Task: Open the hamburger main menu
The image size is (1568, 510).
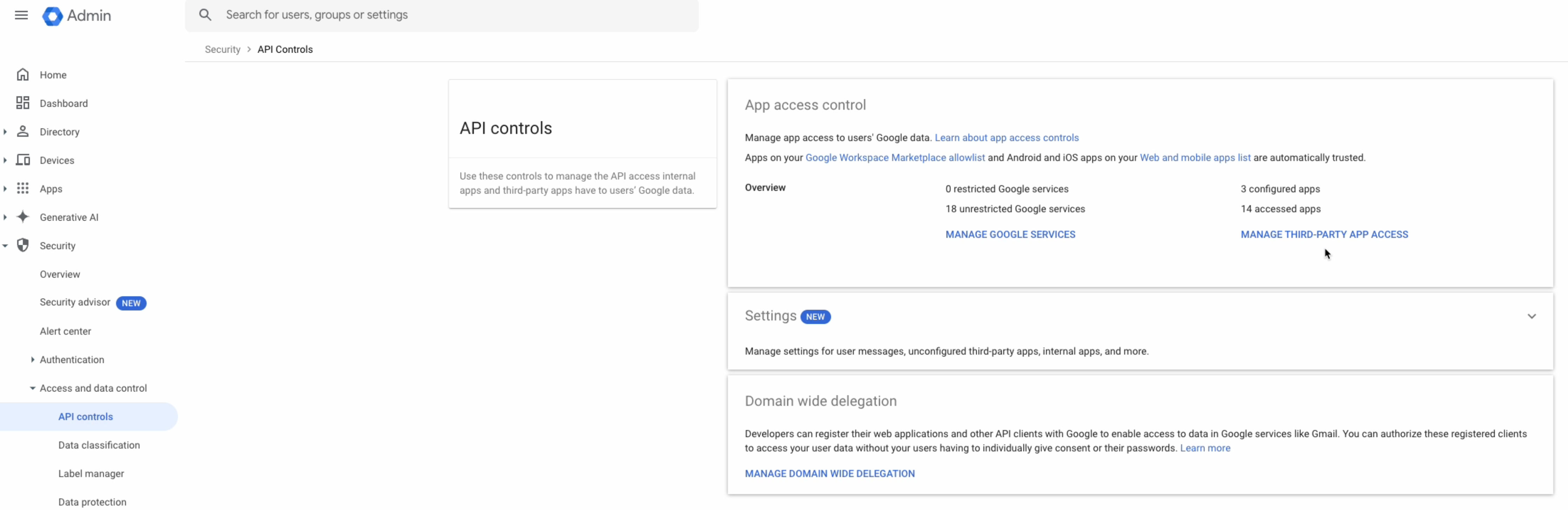Action: 21,15
